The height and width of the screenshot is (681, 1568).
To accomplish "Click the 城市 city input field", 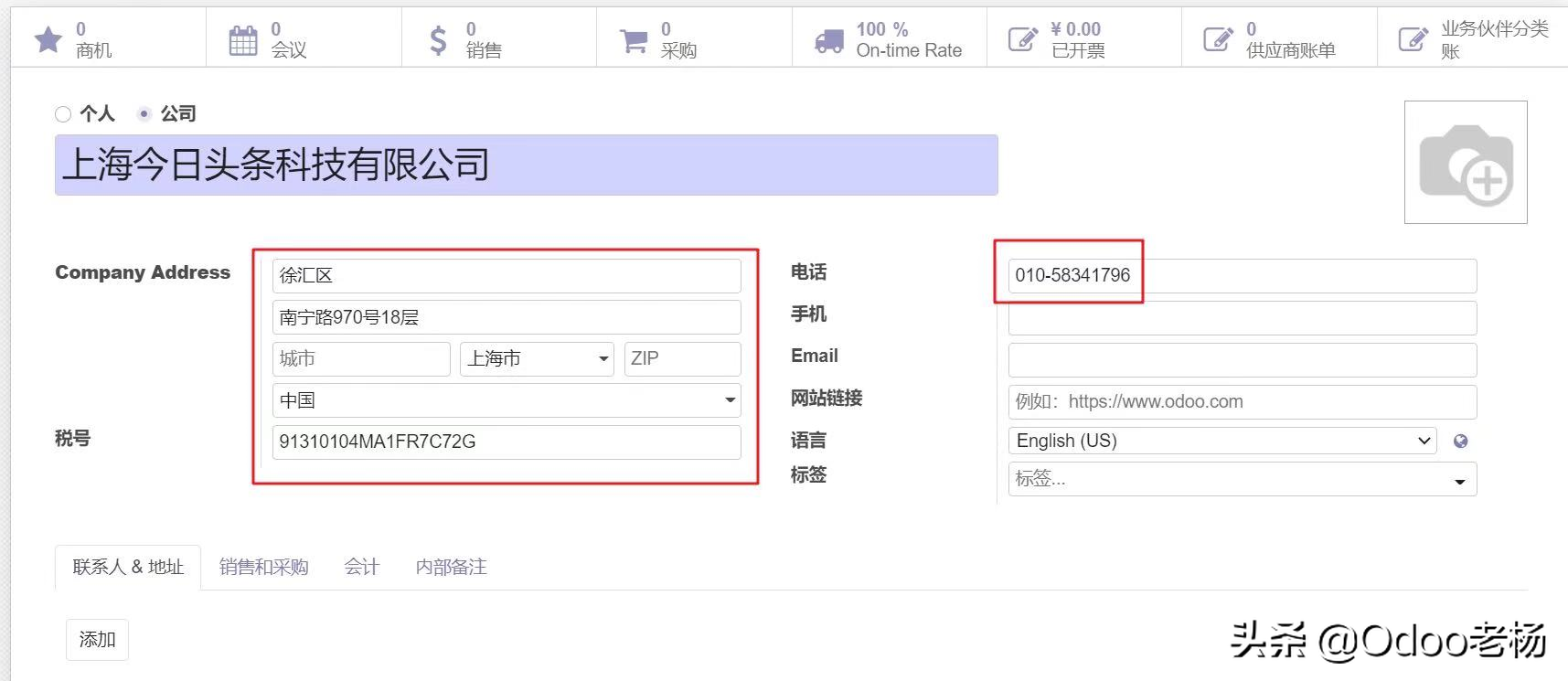I will pyautogui.click(x=361, y=359).
